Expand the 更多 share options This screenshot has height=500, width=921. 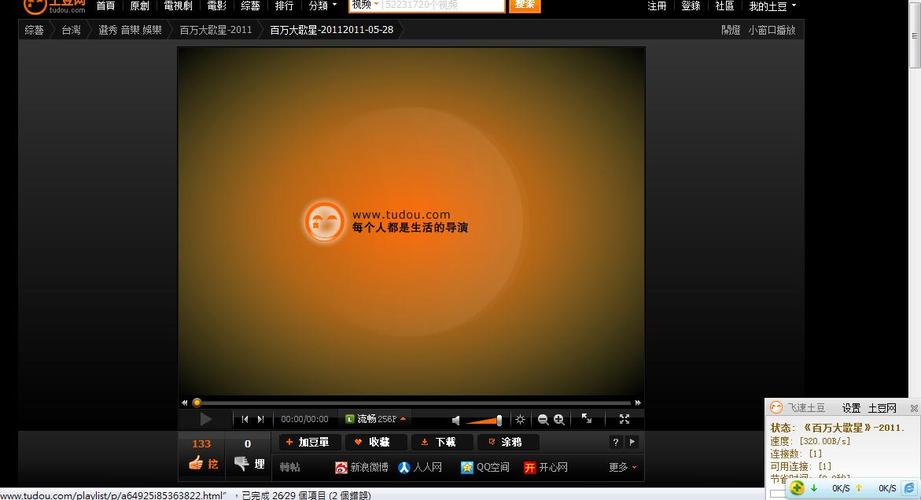click(622, 467)
